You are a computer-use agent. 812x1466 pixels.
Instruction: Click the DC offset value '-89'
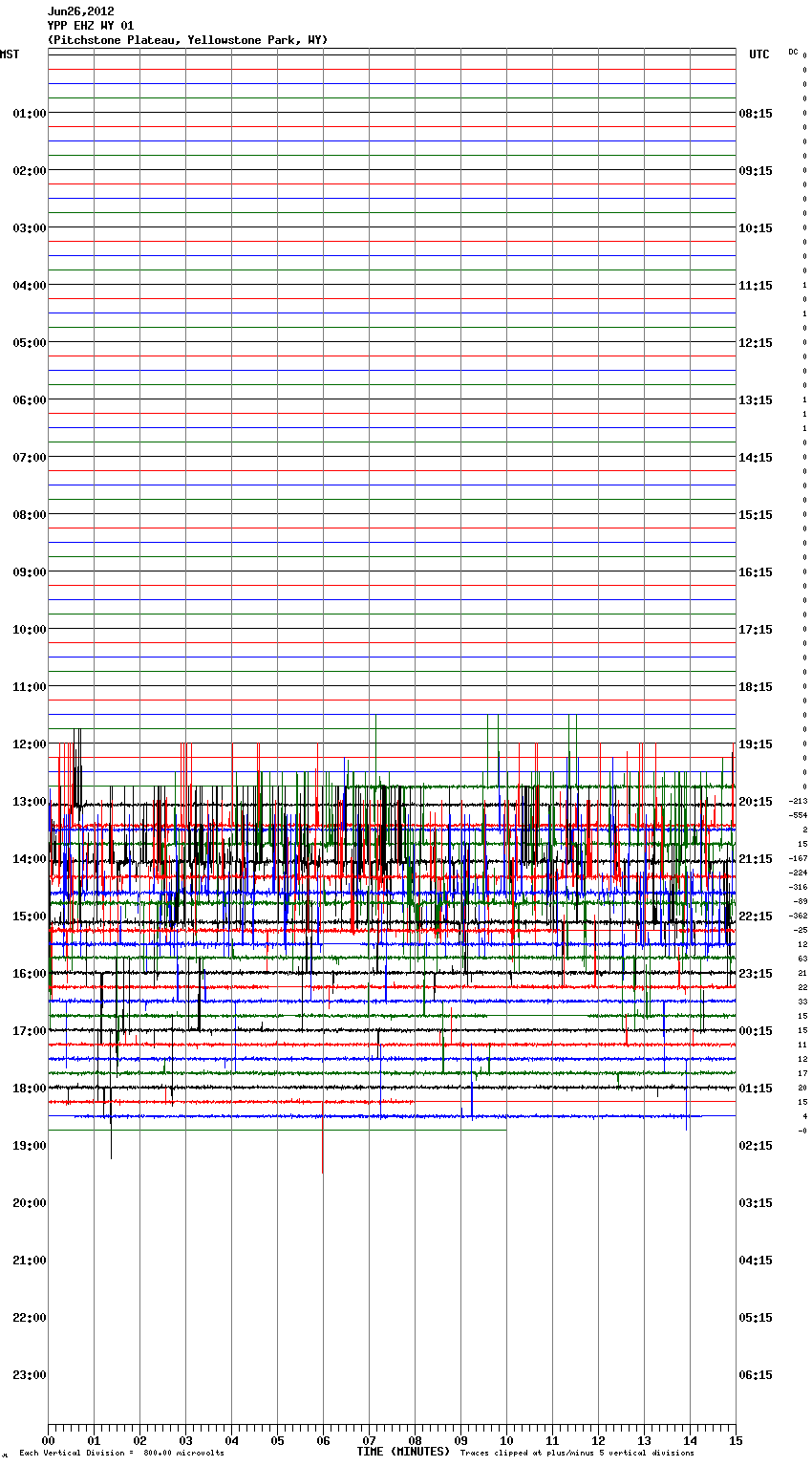[x=800, y=901]
